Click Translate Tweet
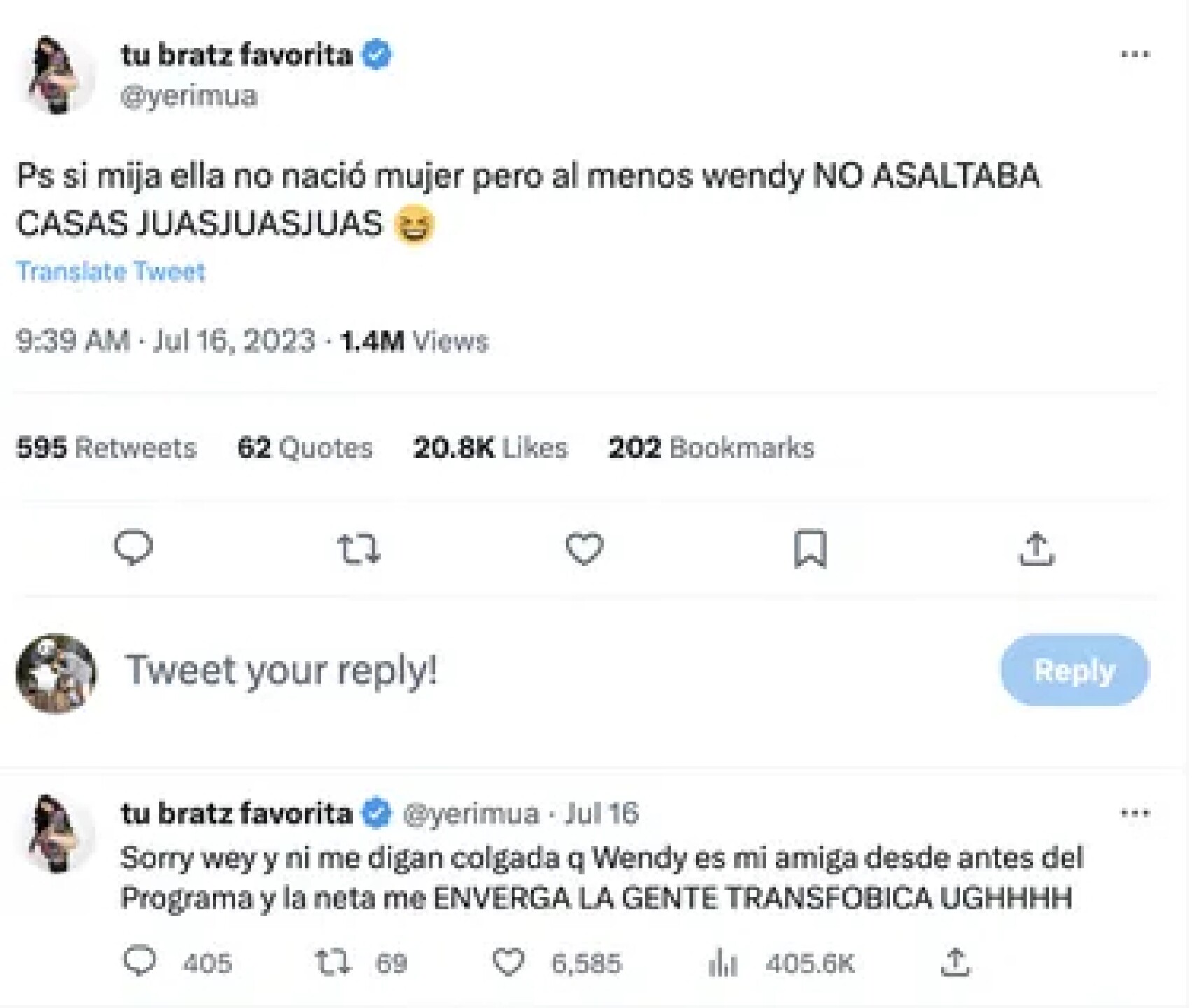 [111, 272]
